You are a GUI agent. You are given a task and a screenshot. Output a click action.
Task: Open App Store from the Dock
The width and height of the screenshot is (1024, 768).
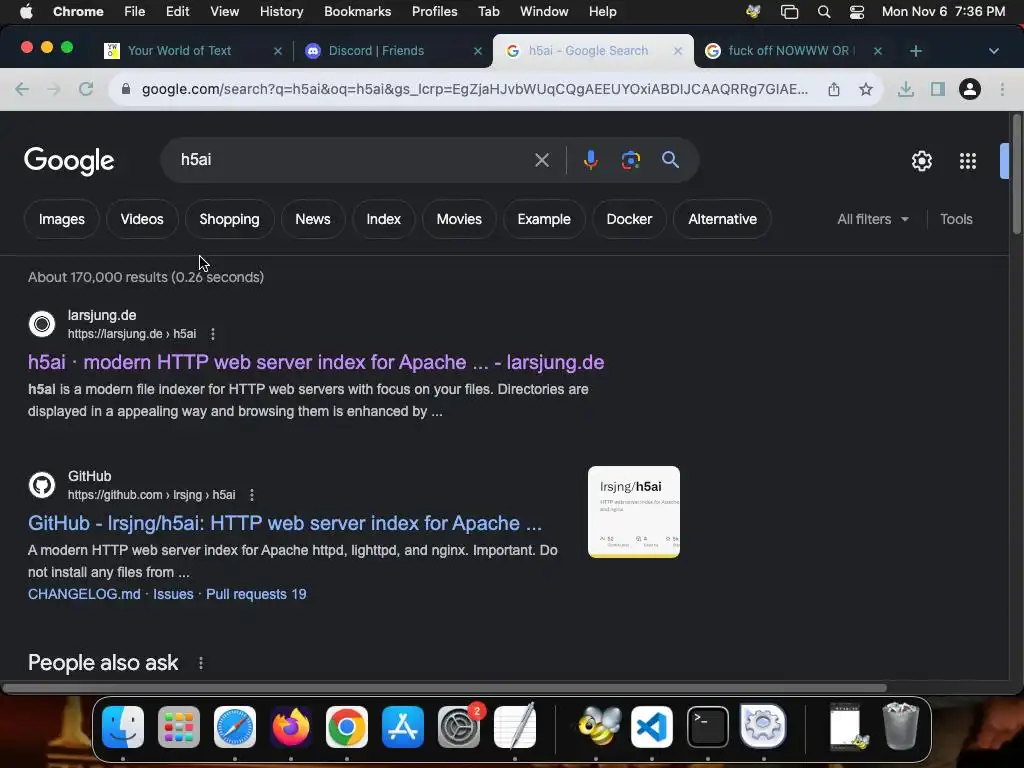click(403, 727)
